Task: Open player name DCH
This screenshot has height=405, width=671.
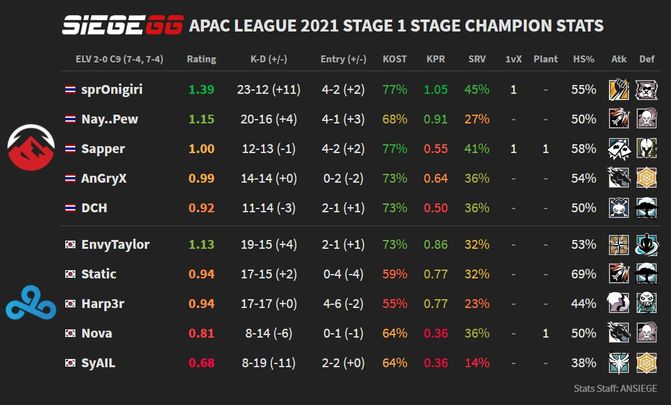Action: pos(94,208)
